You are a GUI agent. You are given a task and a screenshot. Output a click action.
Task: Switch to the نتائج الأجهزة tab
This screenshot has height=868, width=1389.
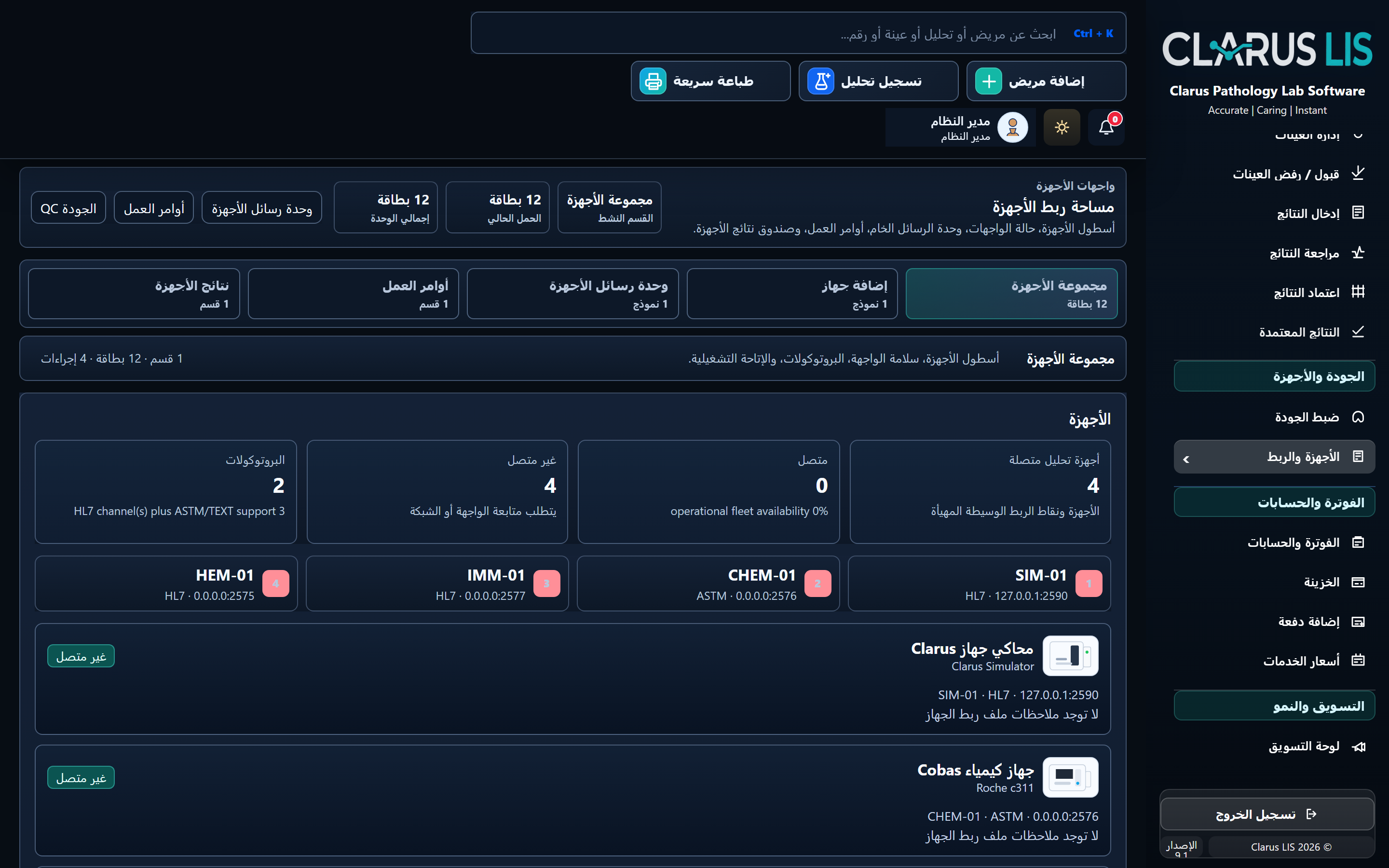(134, 294)
